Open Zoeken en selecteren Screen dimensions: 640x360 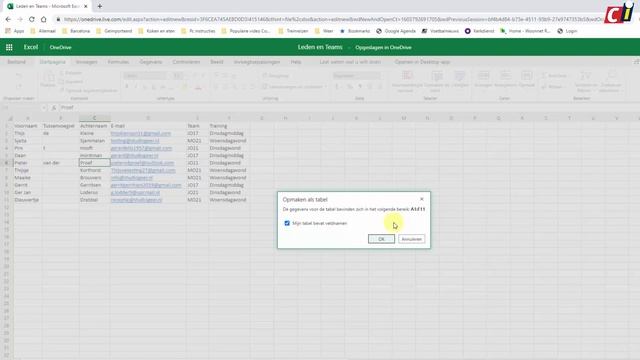[x=611, y=81]
